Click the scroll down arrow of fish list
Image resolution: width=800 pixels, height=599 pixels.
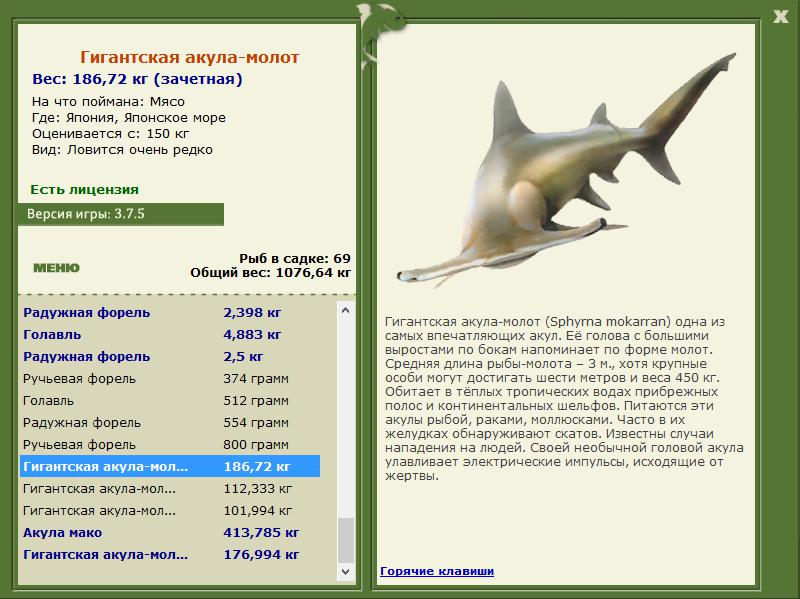[345, 571]
